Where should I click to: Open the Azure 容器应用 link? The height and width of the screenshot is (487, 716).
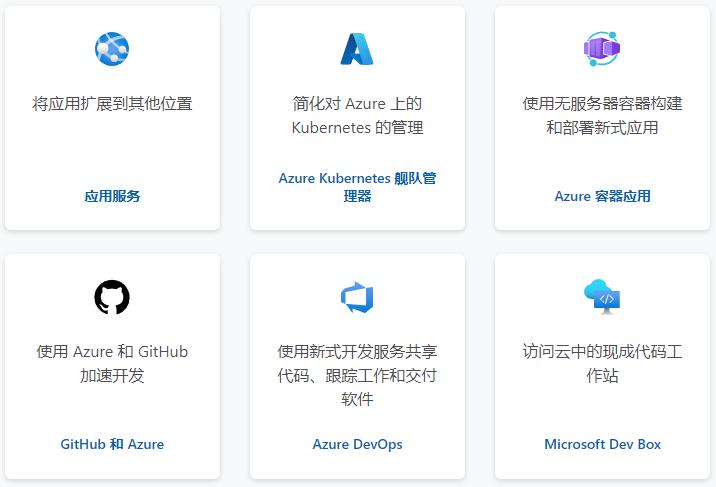coord(602,196)
